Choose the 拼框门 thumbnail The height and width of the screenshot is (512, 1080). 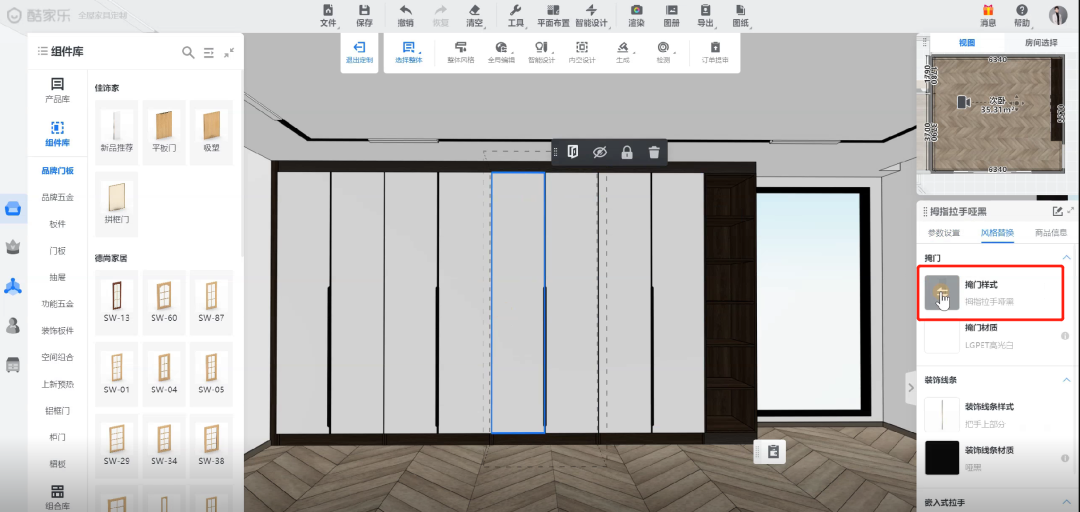[x=116, y=204]
